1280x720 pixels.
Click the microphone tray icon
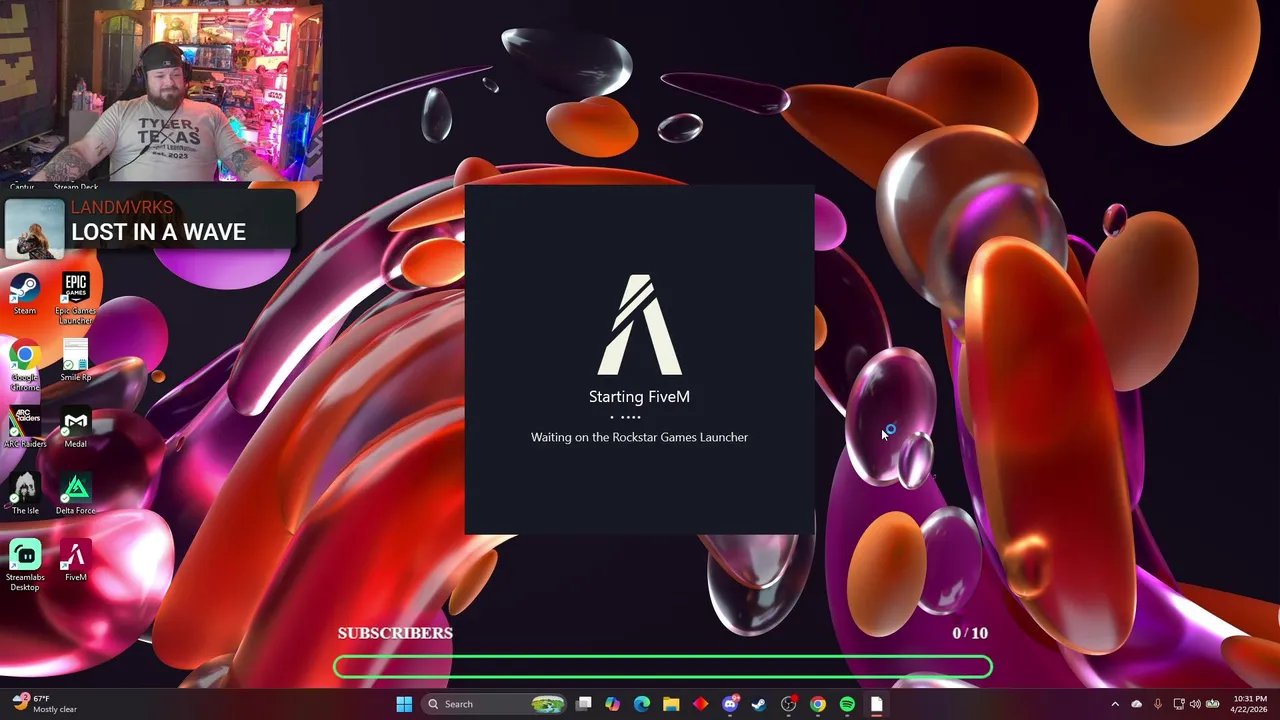pos(1158,704)
